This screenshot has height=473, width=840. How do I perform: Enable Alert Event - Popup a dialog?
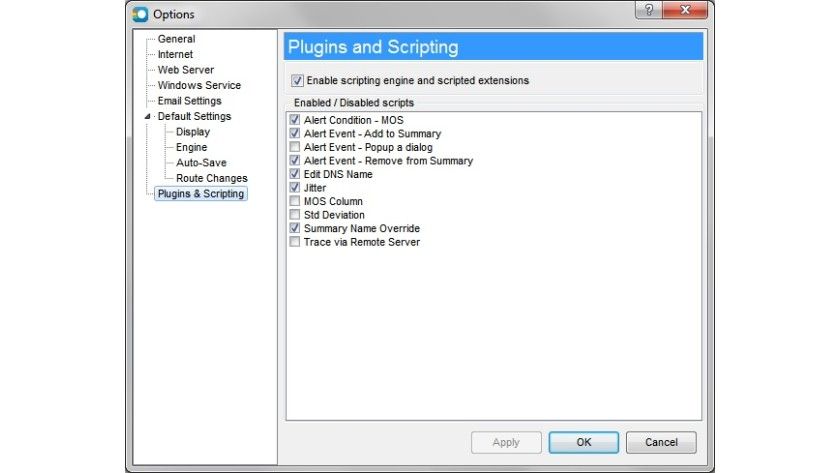tap(295, 146)
